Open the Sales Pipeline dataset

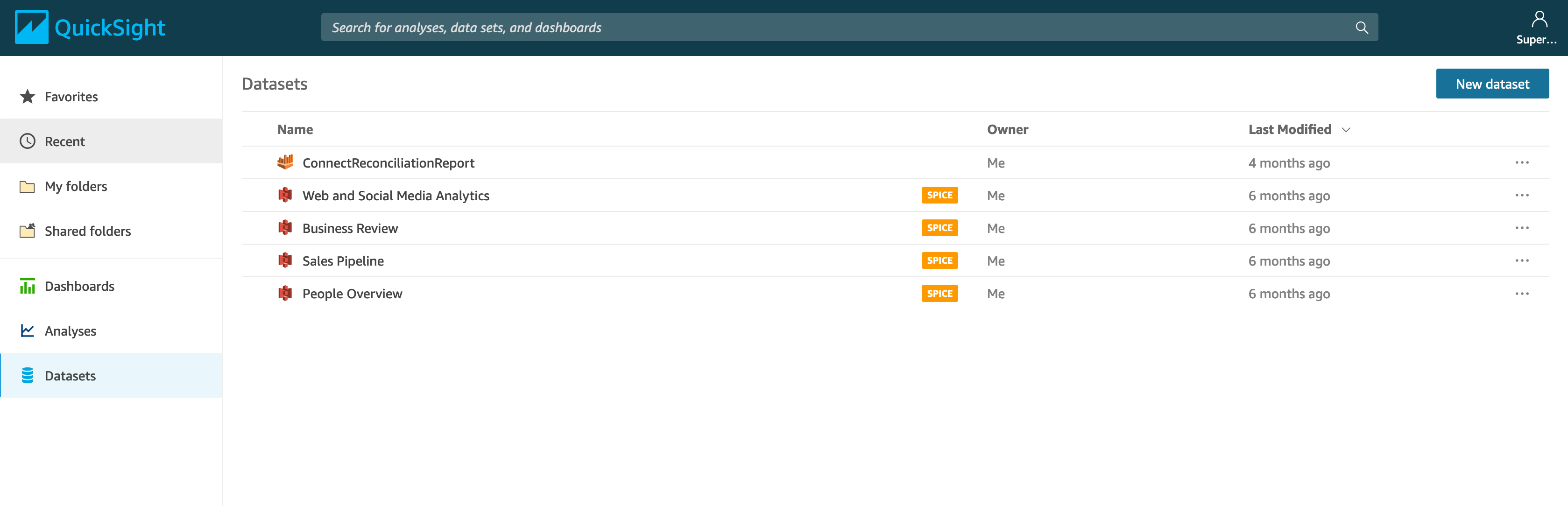(343, 261)
